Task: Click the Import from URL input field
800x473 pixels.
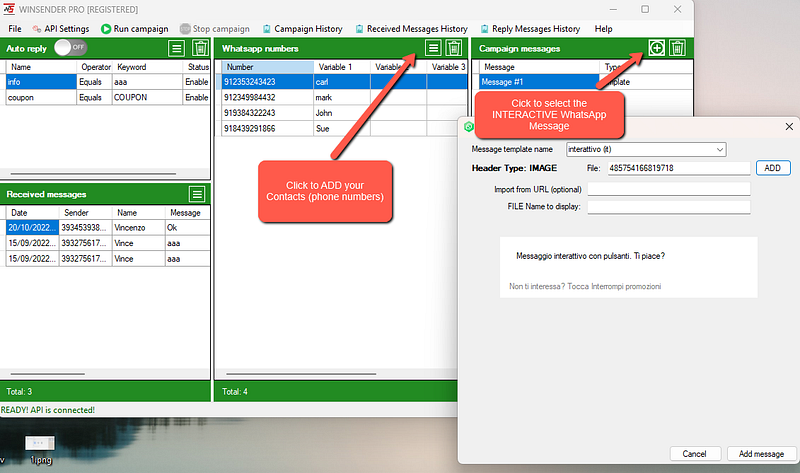Action: pos(668,189)
